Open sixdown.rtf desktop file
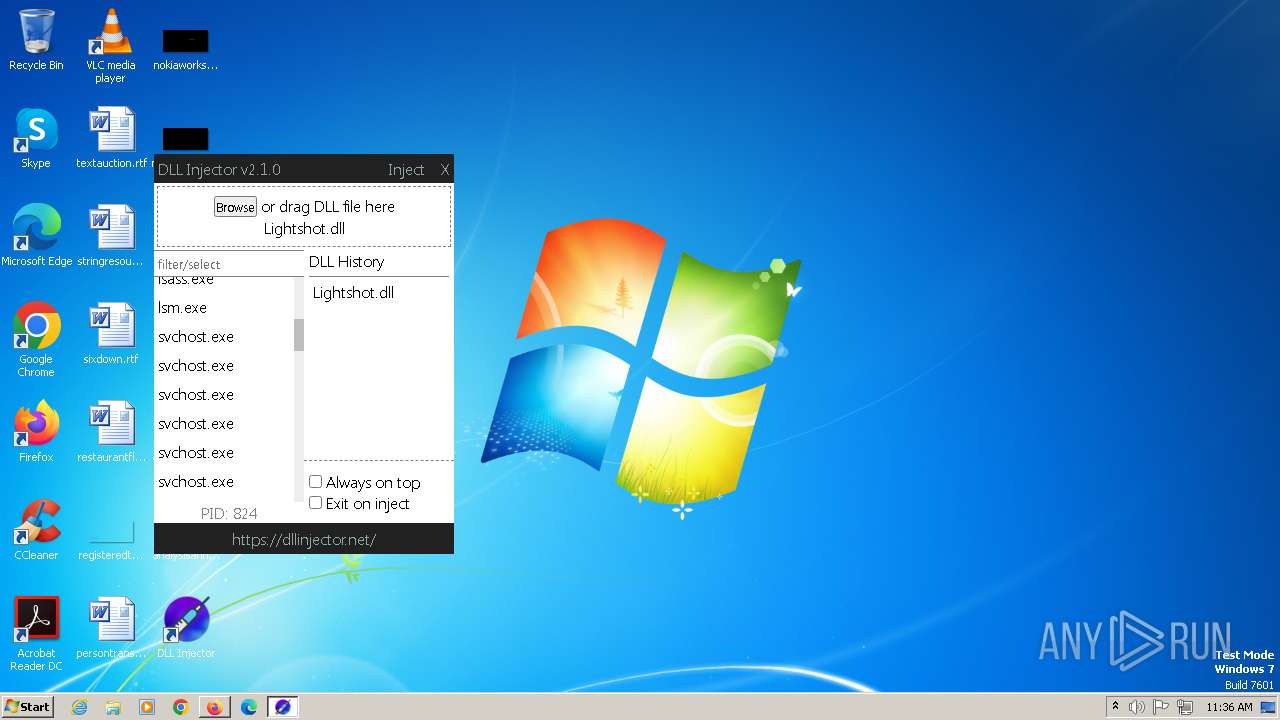 click(111, 334)
